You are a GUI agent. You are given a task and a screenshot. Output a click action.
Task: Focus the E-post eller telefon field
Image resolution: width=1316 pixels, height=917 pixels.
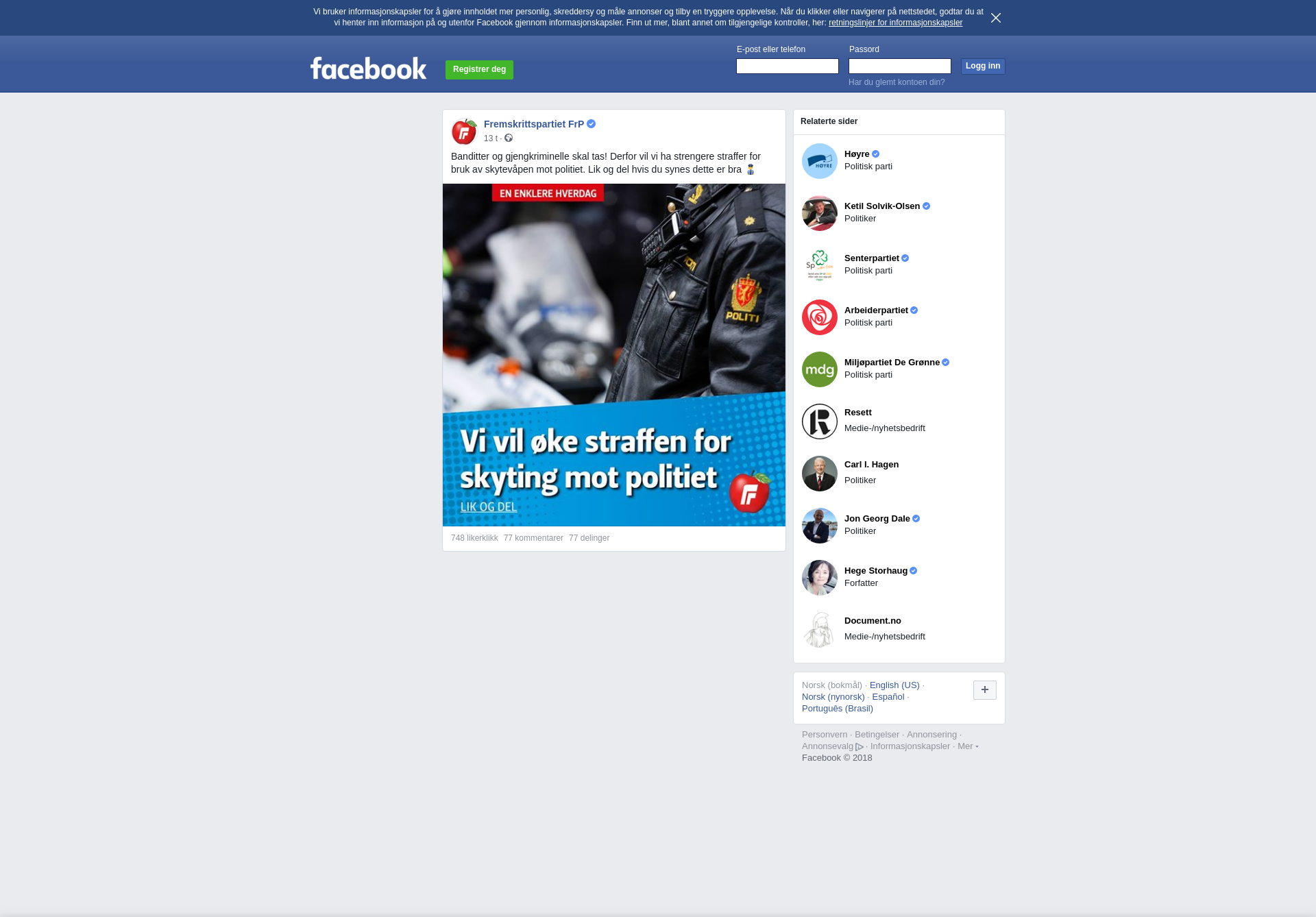coord(788,66)
